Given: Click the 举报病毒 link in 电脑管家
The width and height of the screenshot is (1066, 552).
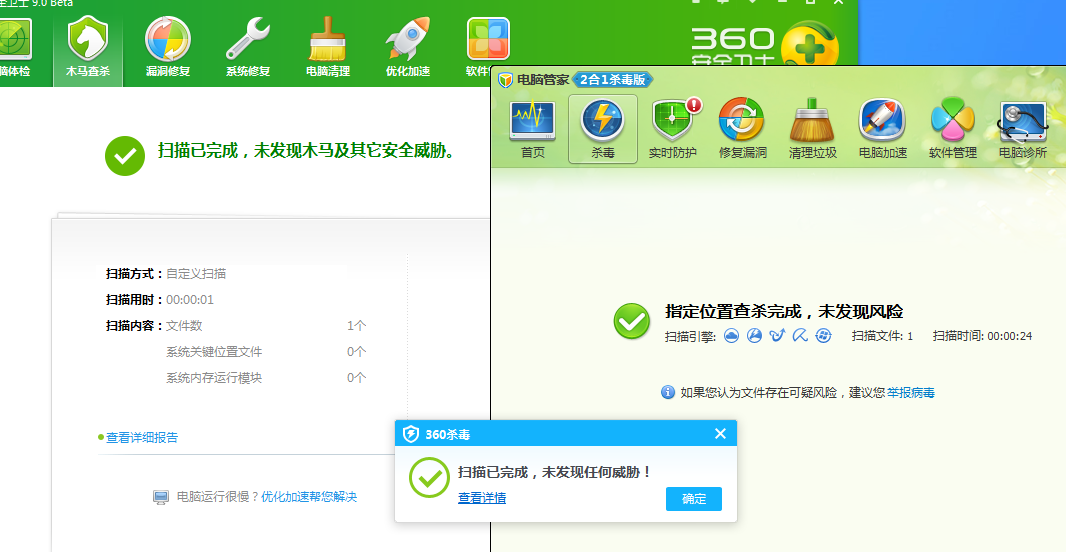Looking at the screenshot, I should pos(910,392).
